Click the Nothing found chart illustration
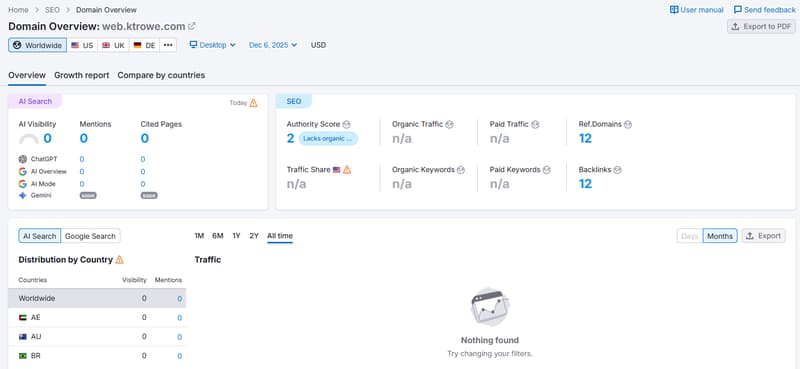This screenshot has width=800, height=369. 490,306
